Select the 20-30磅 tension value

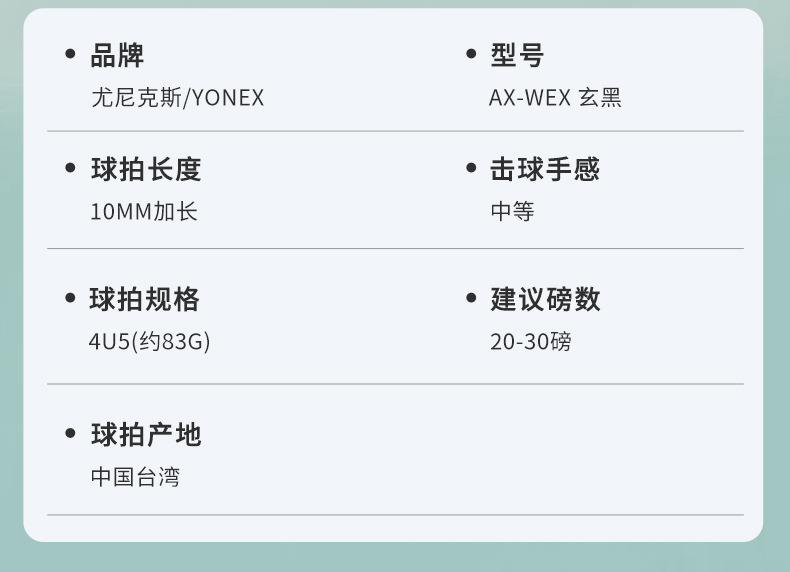(530, 341)
